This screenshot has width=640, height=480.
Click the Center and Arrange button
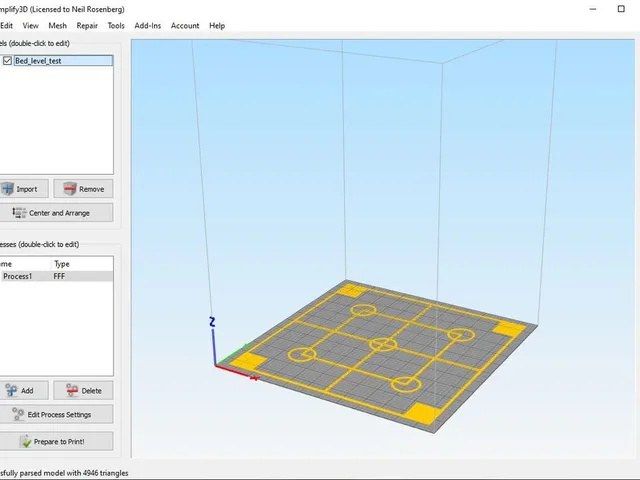(x=56, y=213)
